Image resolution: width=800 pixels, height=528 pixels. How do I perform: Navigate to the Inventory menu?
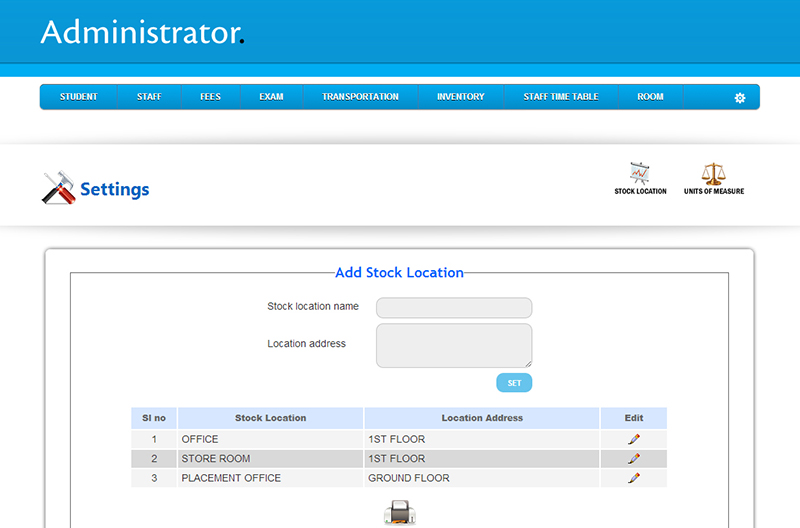[460, 97]
